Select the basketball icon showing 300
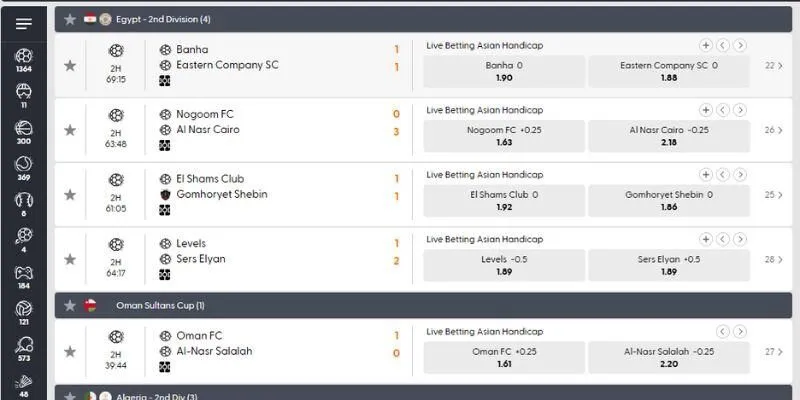 pyautogui.click(x=24, y=130)
